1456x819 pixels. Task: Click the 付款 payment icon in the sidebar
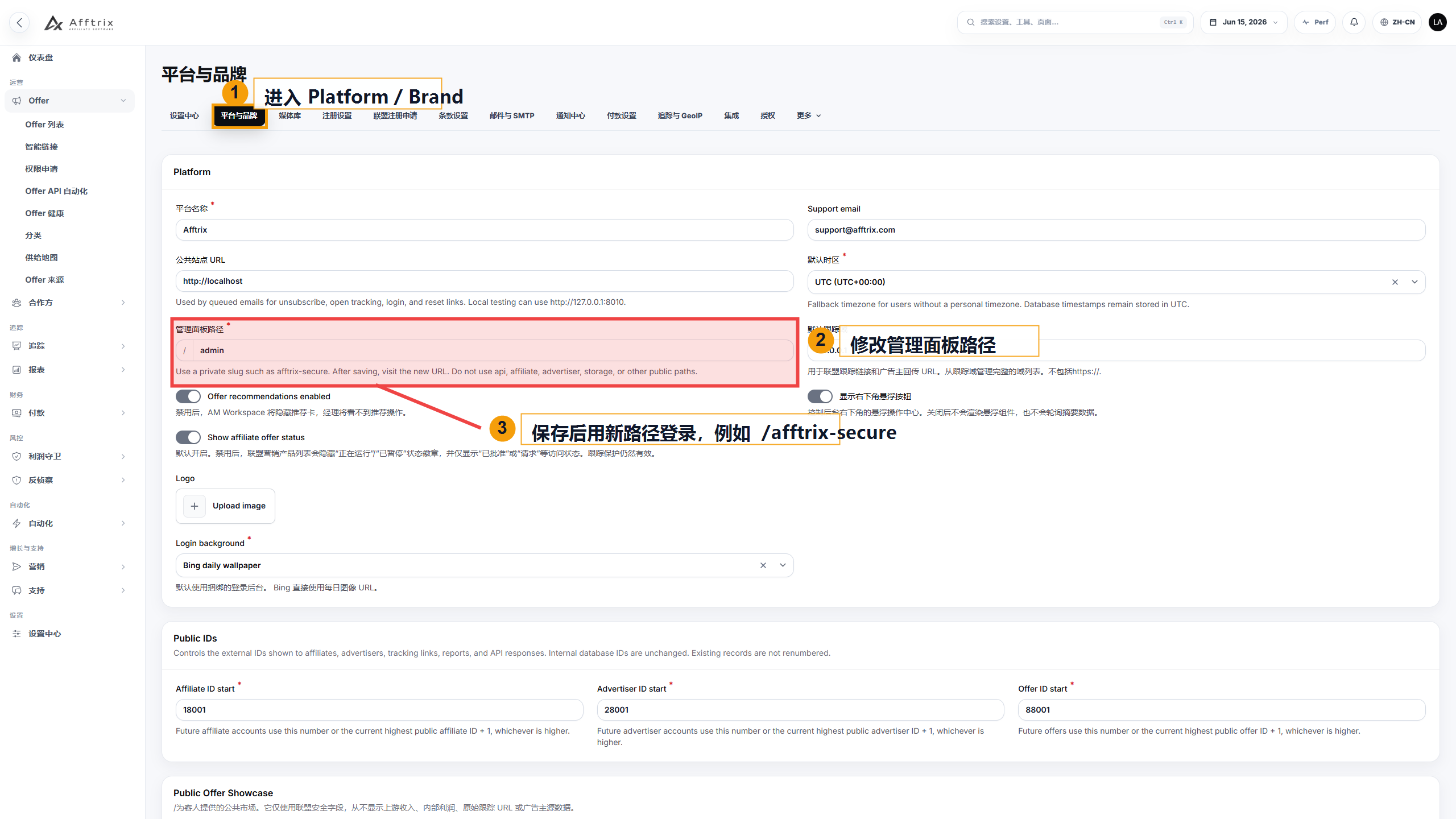click(x=16, y=413)
